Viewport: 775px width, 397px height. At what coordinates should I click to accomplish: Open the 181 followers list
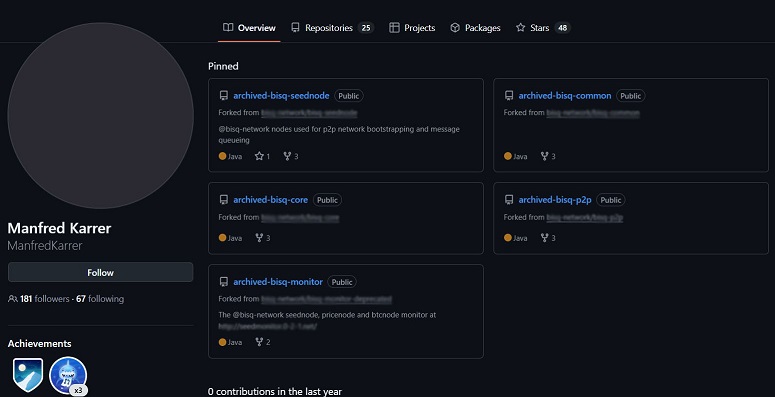44,299
